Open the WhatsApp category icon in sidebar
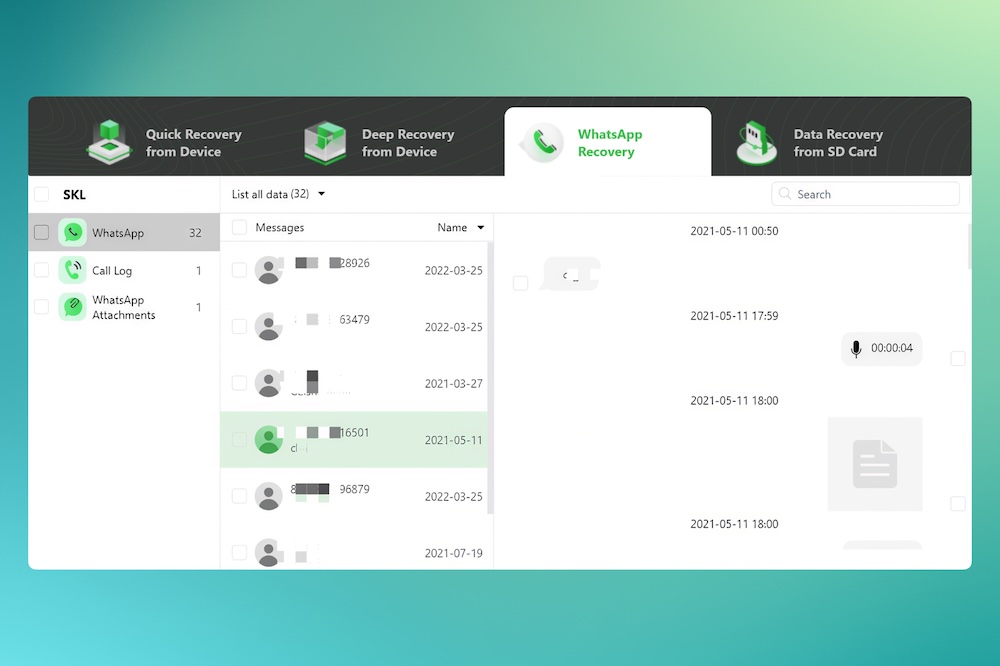This screenshot has width=1000, height=666. coord(72,231)
